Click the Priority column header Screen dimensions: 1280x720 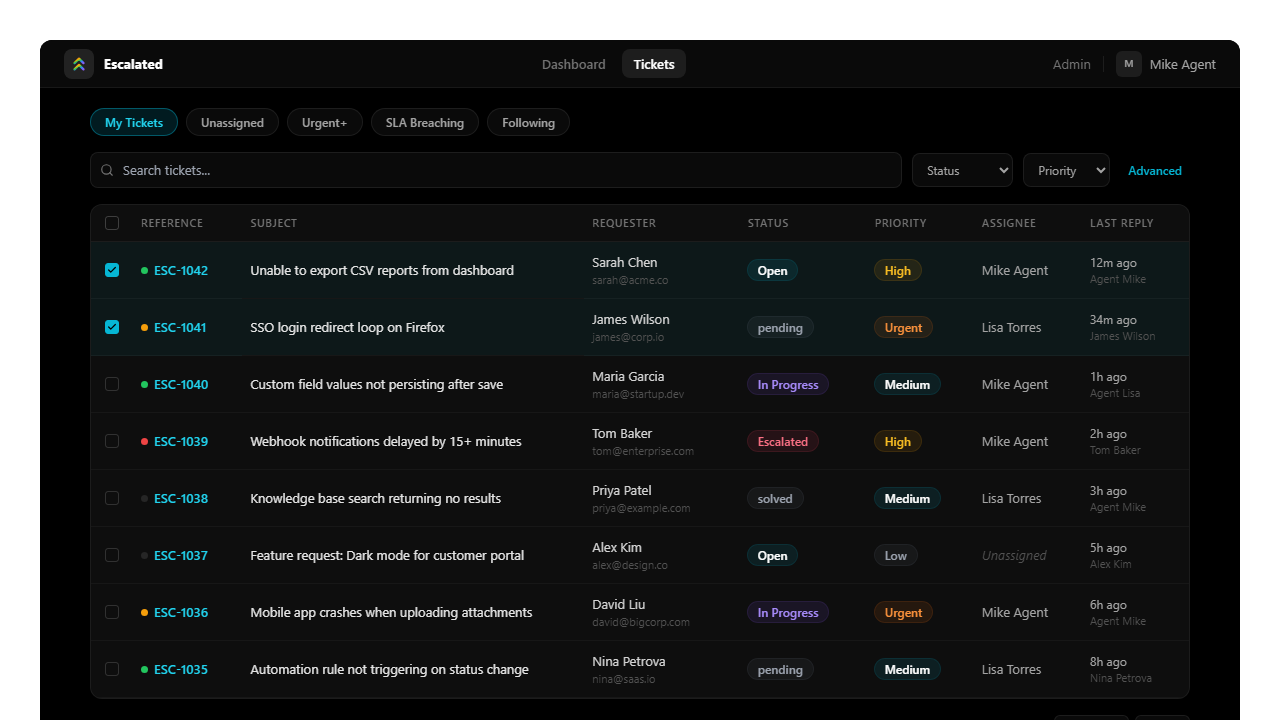point(901,223)
